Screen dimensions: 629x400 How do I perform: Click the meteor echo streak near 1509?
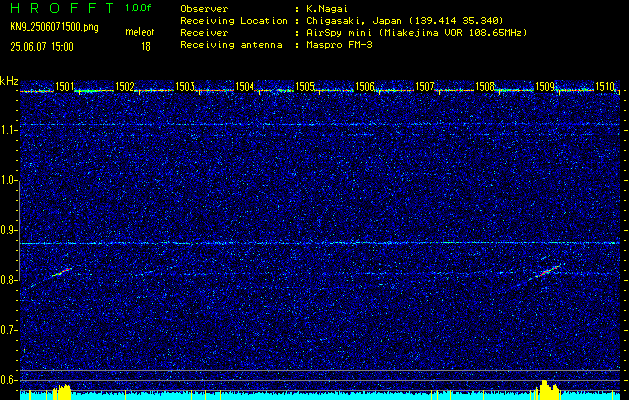(x=548, y=272)
